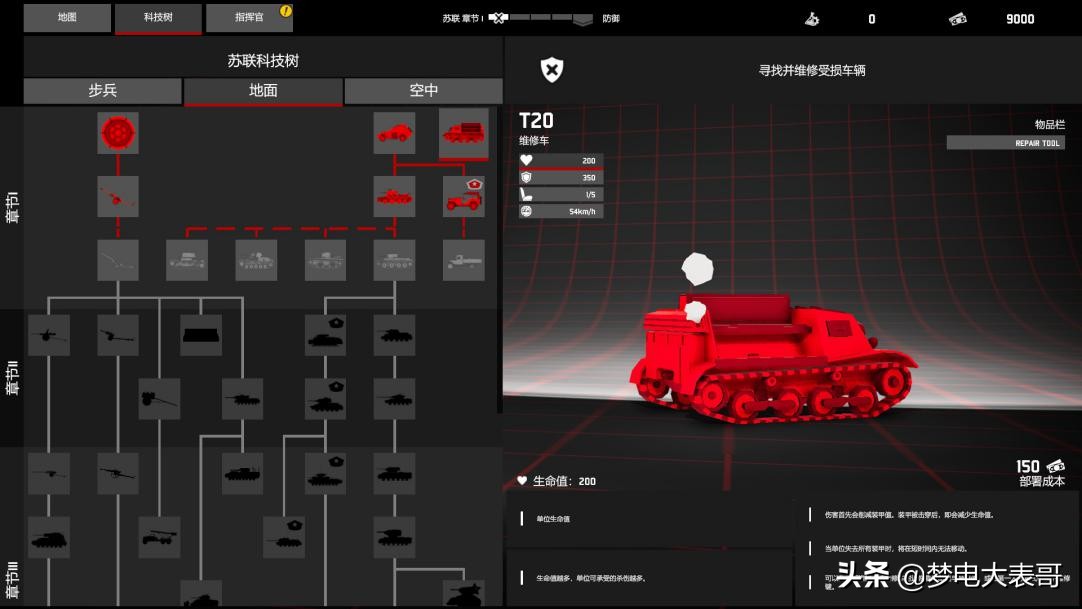Click the 生命值: 200 label

click(557, 481)
